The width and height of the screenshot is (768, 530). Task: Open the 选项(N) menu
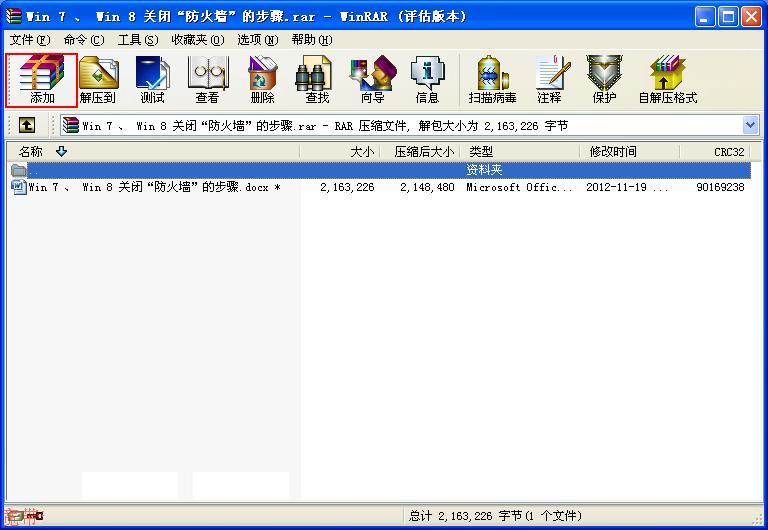(258, 40)
